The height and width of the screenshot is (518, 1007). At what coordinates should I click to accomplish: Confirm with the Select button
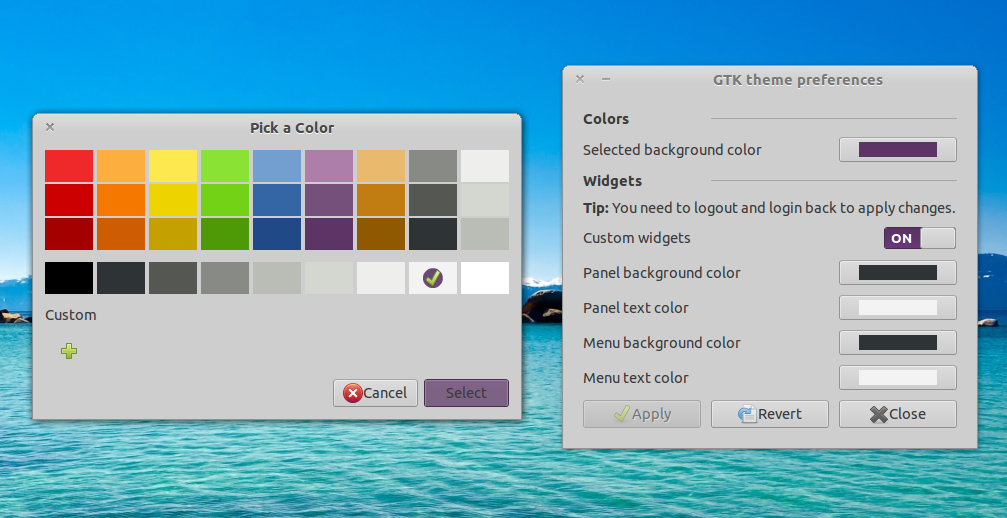(x=466, y=393)
